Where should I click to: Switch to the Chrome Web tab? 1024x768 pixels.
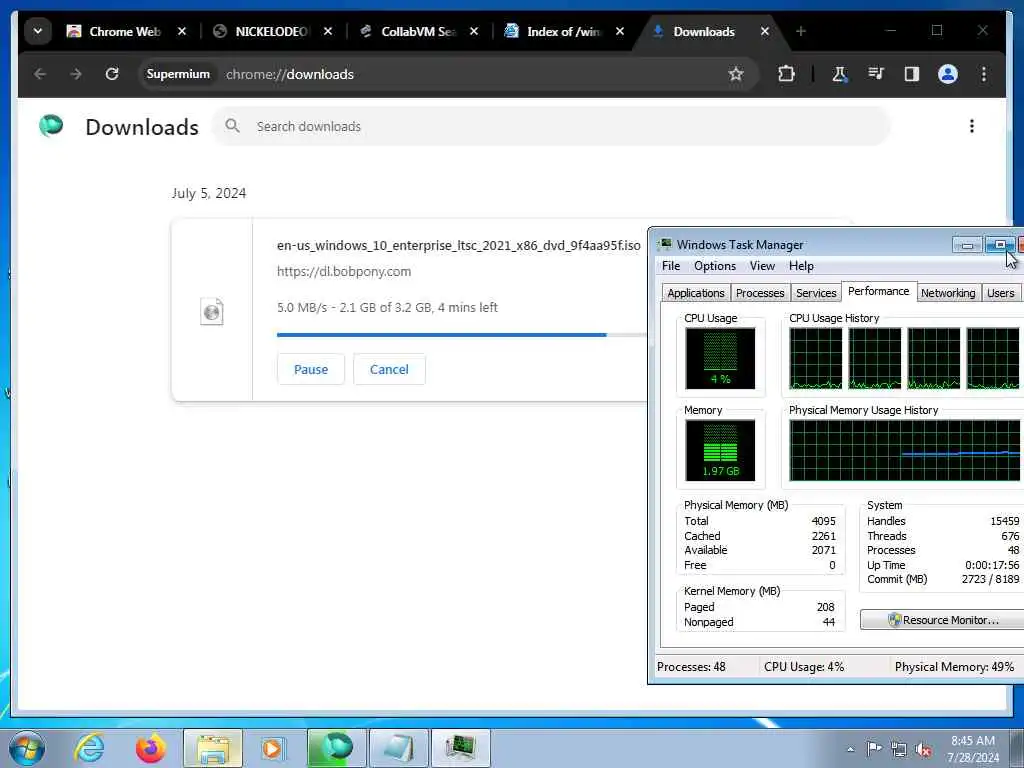click(114, 31)
